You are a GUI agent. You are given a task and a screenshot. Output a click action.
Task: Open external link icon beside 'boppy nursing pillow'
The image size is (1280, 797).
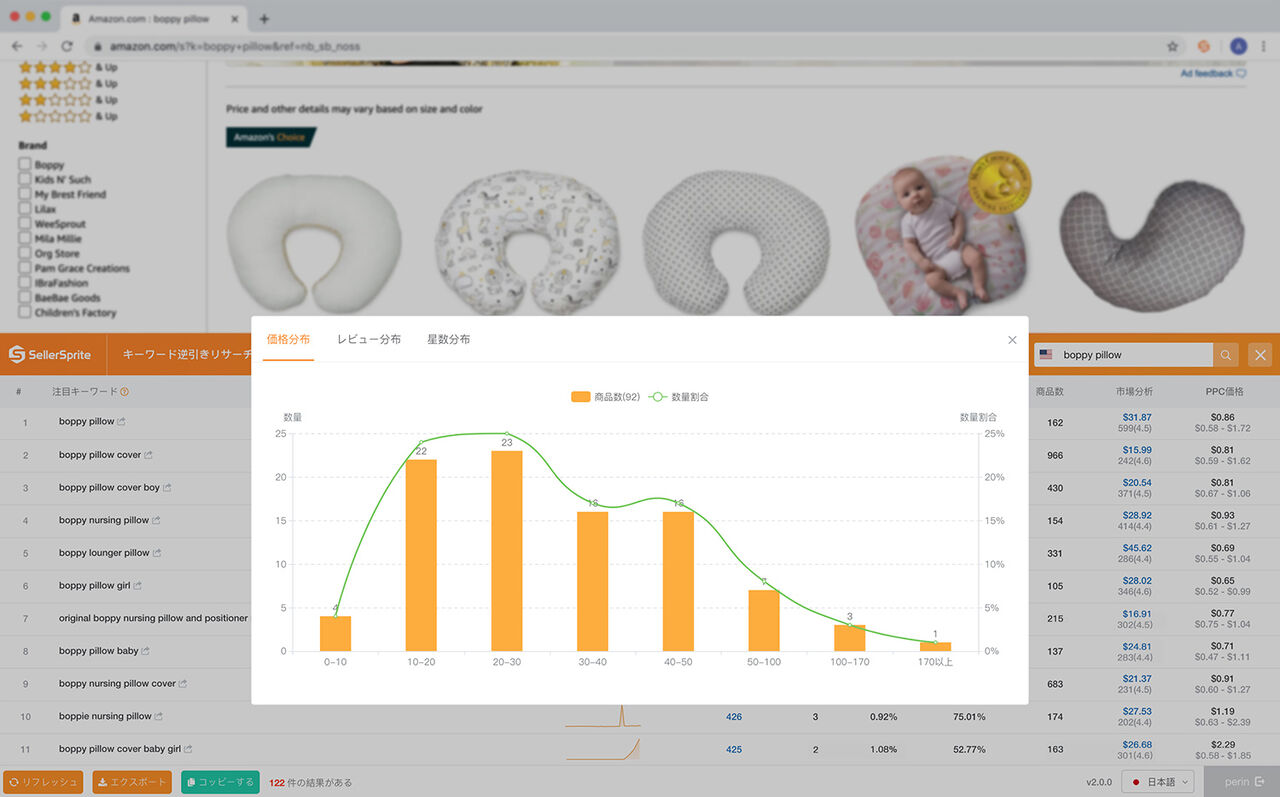point(157,521)
